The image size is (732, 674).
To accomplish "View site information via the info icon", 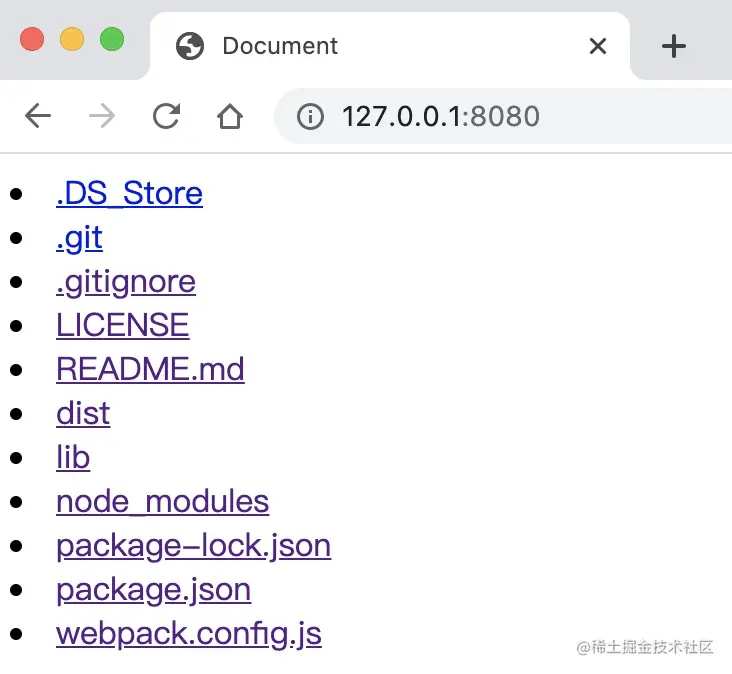I will point(310,116).
